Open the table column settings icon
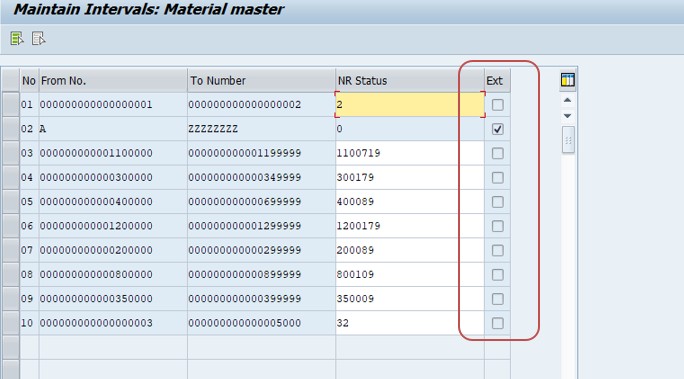 click(568, 80)
